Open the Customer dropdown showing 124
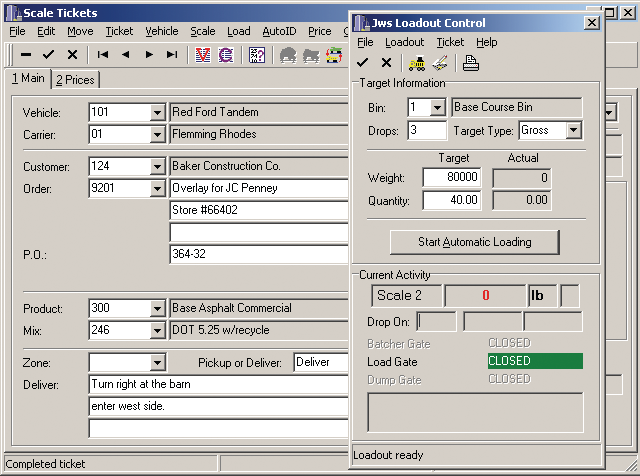The image size is (640, 476). (x=157, y=166)
